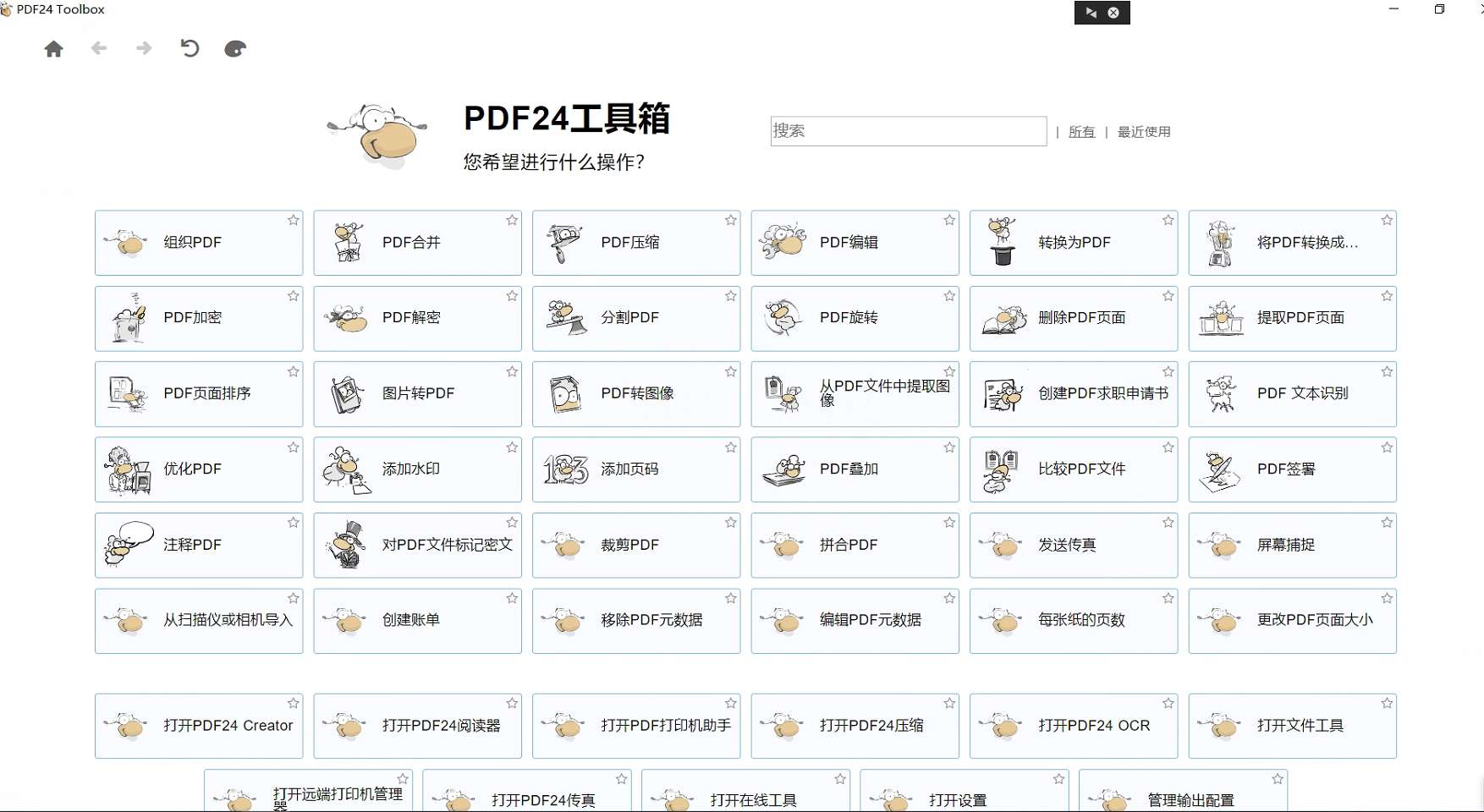Star the PDF签署 tile as favorite
The width and height of the screenshot is (1484, 812).
coord(1387,447)
